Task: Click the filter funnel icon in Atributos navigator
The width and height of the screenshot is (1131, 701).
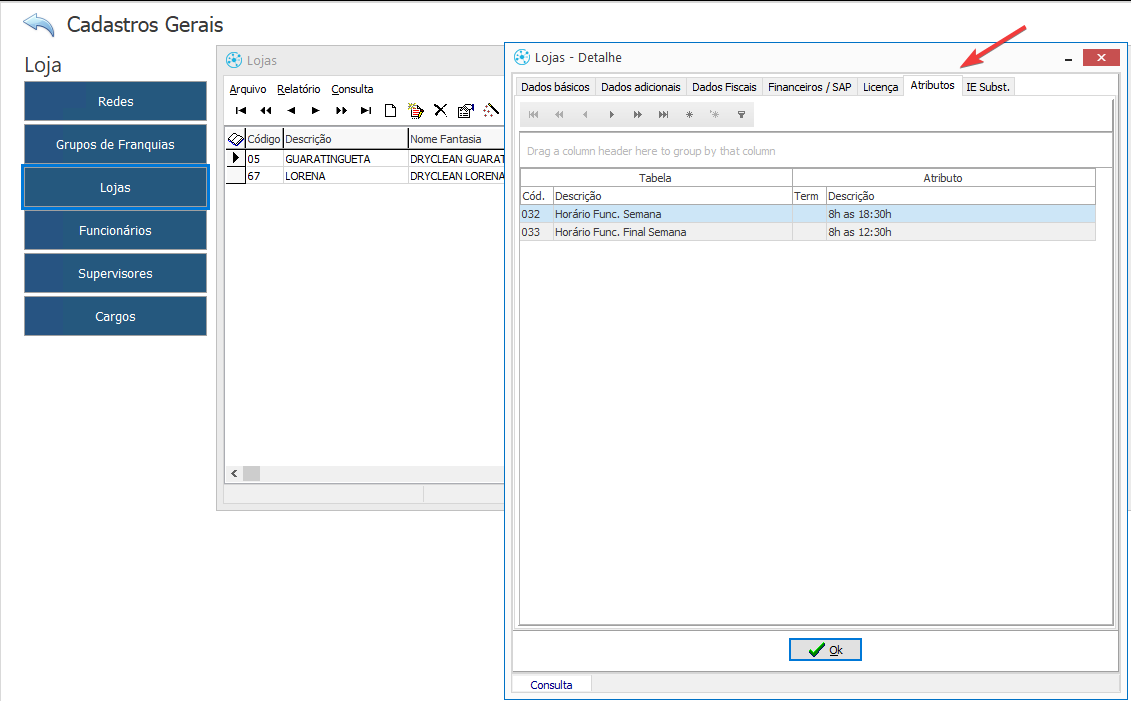Action: click(x=741, y=115)
